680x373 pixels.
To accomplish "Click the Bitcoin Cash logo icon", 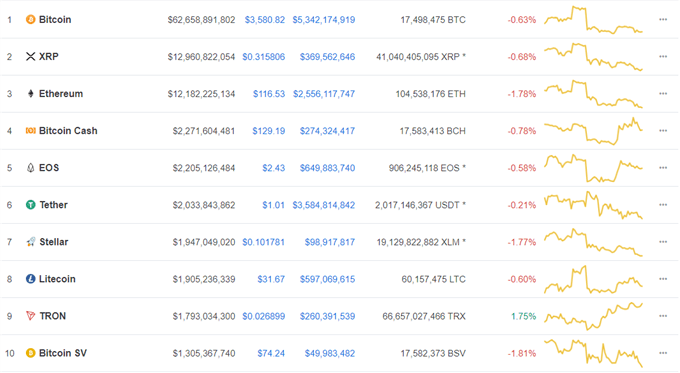I will click(x=30, y=131).
